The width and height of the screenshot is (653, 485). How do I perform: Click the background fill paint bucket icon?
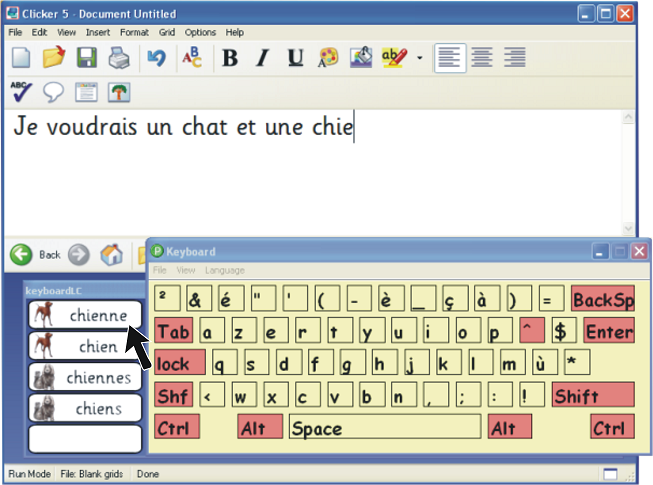point(361,57)
